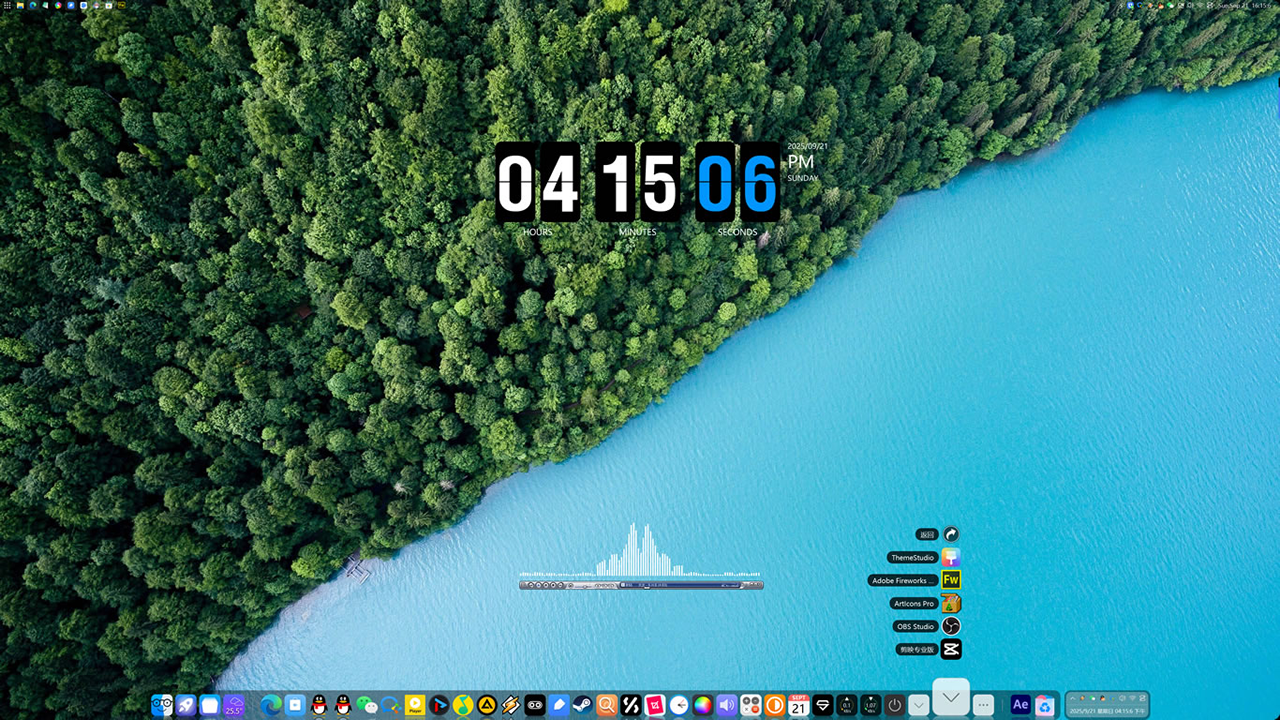Collapse the large chevron stack in dock
Image resolution: width=1280 pixels, height=720 pixels.
coord(951,697)
